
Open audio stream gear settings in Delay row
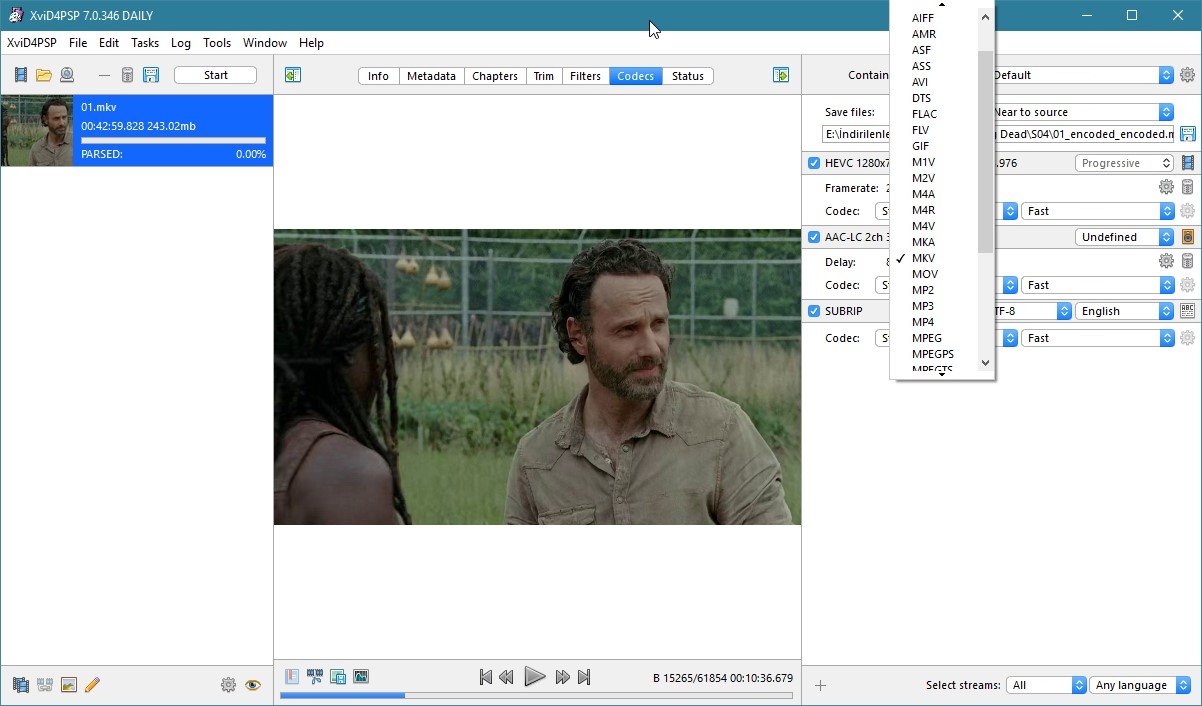(1166, 261)
